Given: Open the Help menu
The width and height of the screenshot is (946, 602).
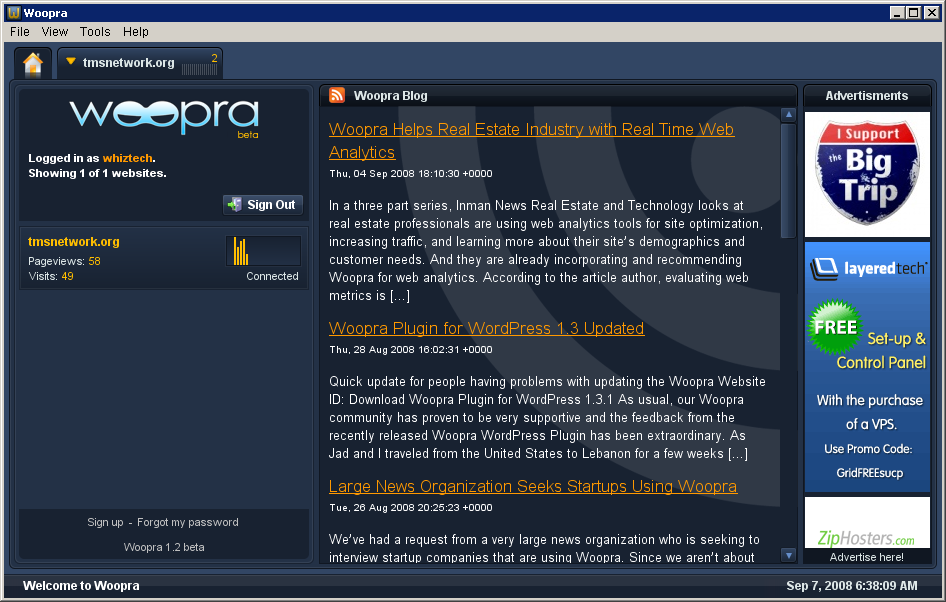Looking at the screenshot, I should point(136,31).
